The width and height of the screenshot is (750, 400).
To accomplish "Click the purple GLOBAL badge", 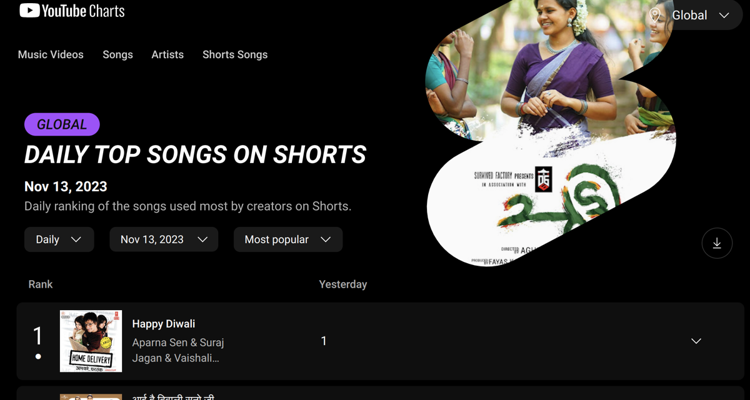I will point(62,124).
